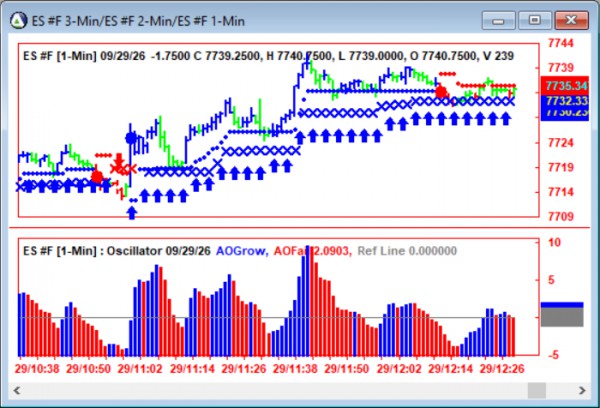Click the oscillator axis value 10
The height and width of the screenshot is (408, 600).
tap(554, 242)
